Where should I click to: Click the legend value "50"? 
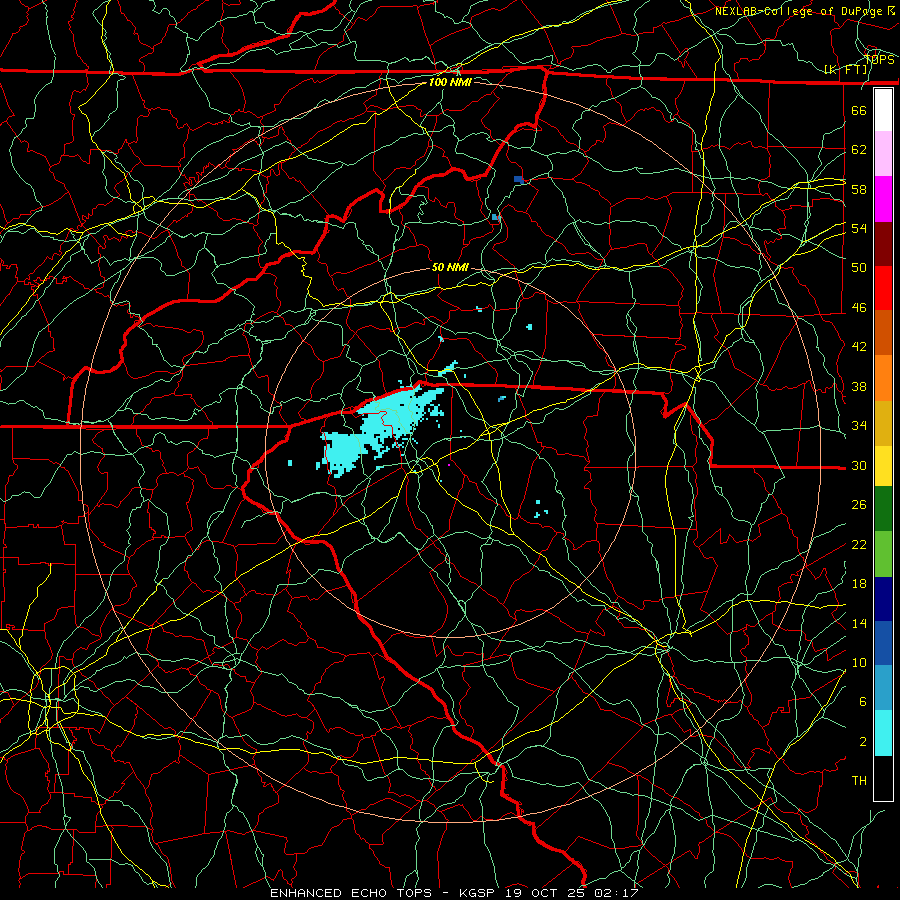859,268
